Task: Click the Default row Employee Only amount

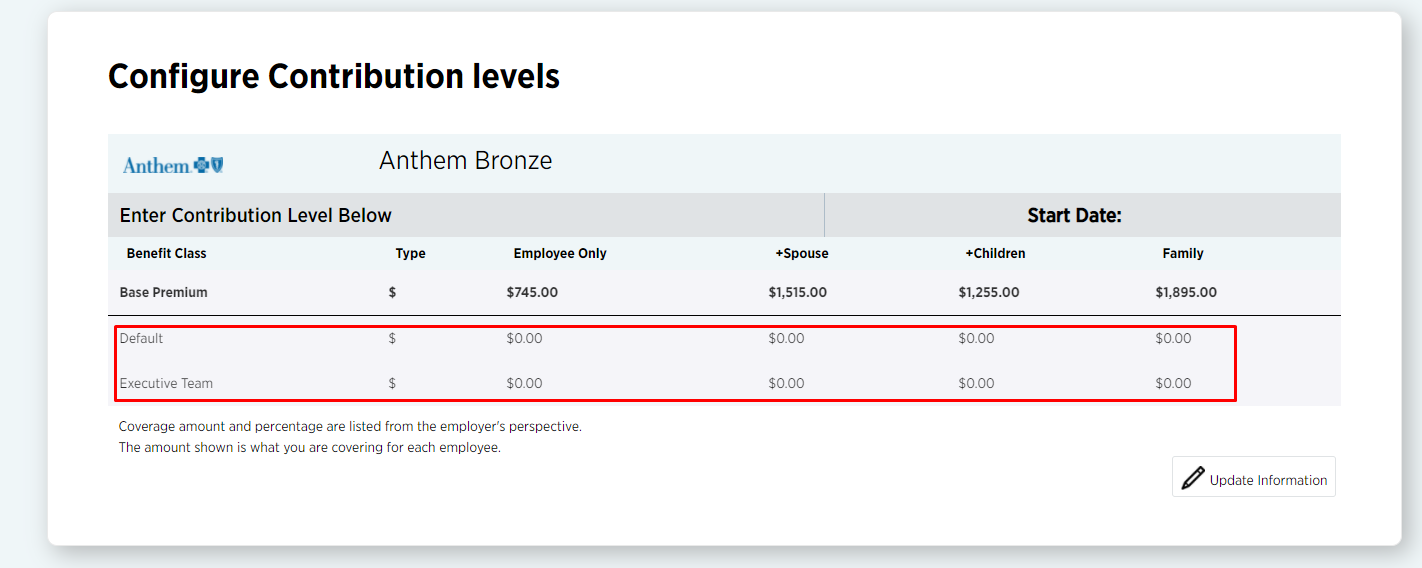Action: tap(524, 338)
